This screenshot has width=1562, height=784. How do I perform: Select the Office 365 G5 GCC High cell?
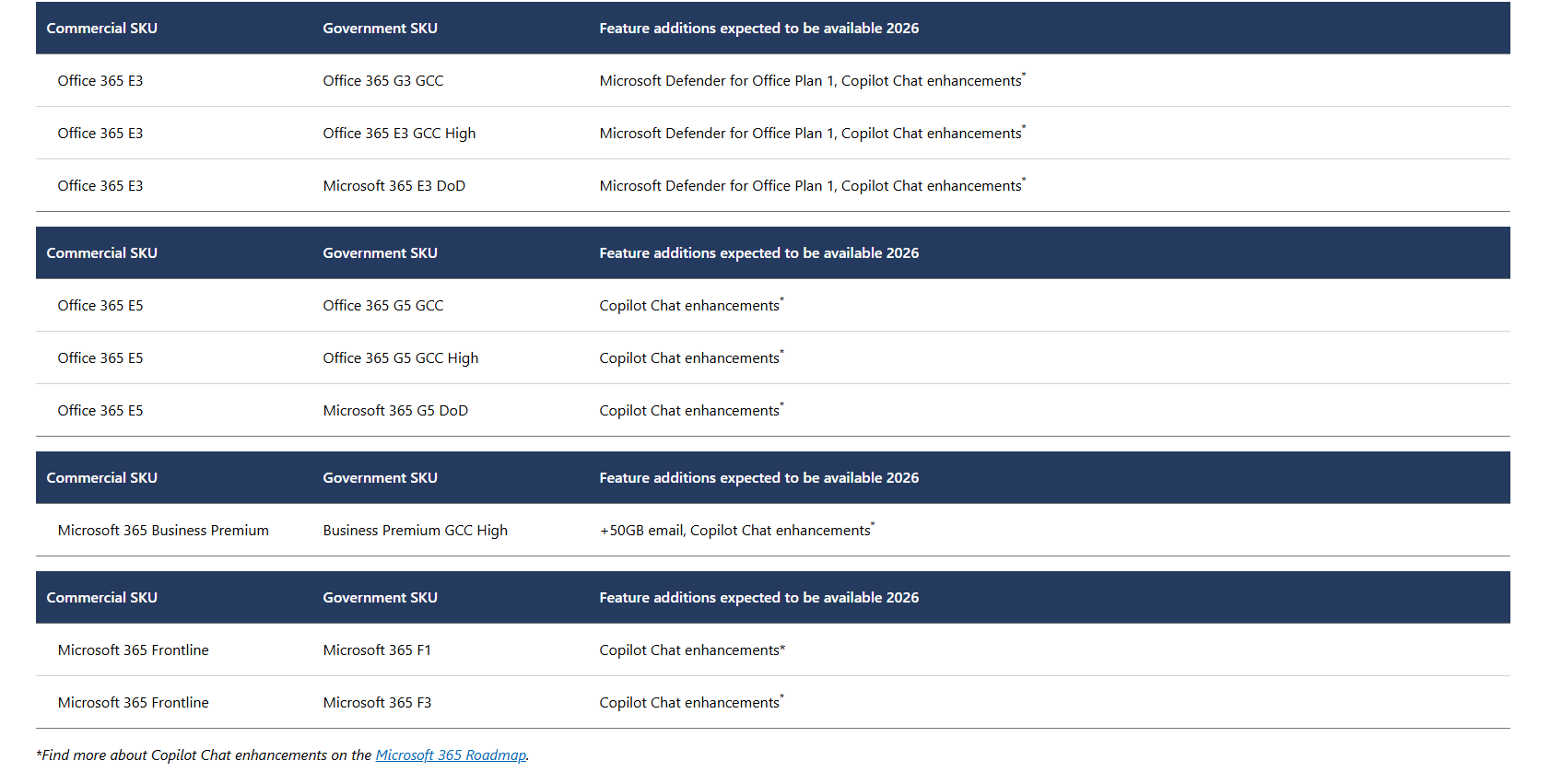(401, 358)
